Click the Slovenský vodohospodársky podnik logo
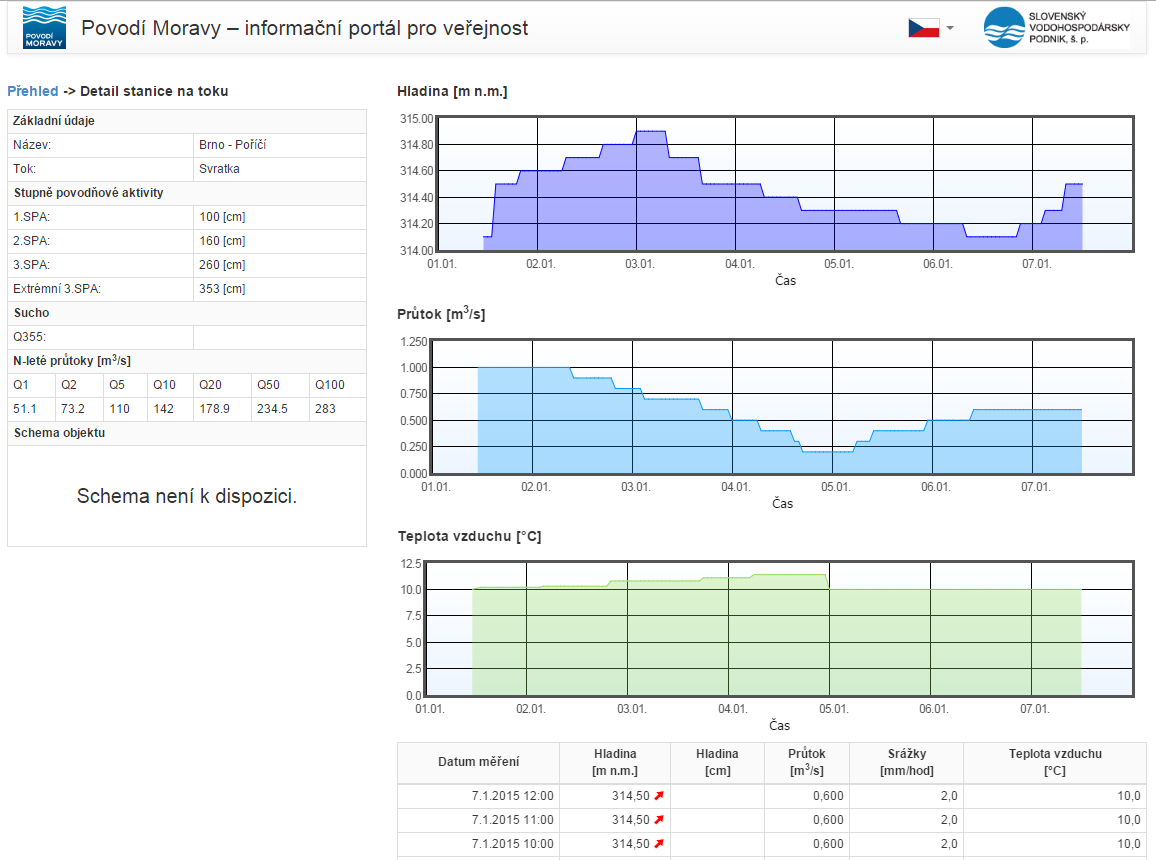The height and width of the screenshot is (860, 1156). point(1056,28)
